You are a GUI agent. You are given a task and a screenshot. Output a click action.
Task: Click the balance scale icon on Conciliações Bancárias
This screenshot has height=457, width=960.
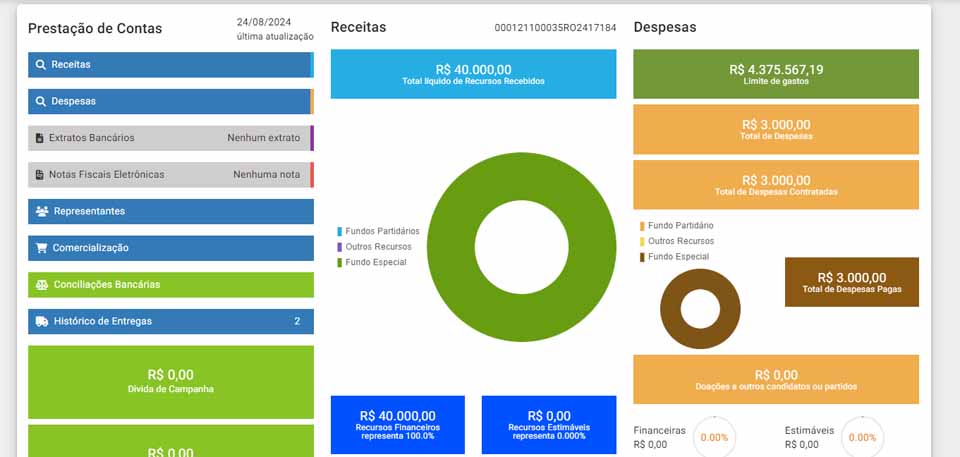42,285
